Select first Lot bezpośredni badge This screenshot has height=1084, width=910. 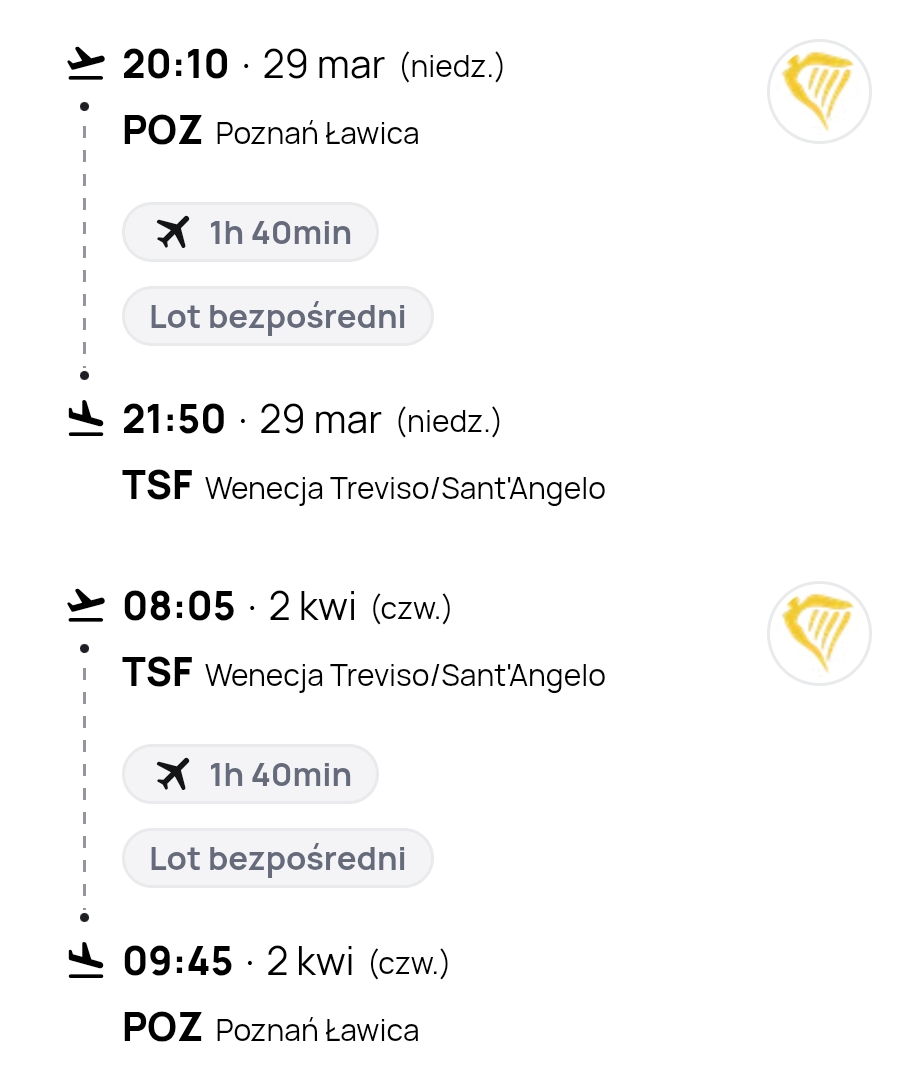click(x=278, y=317)
